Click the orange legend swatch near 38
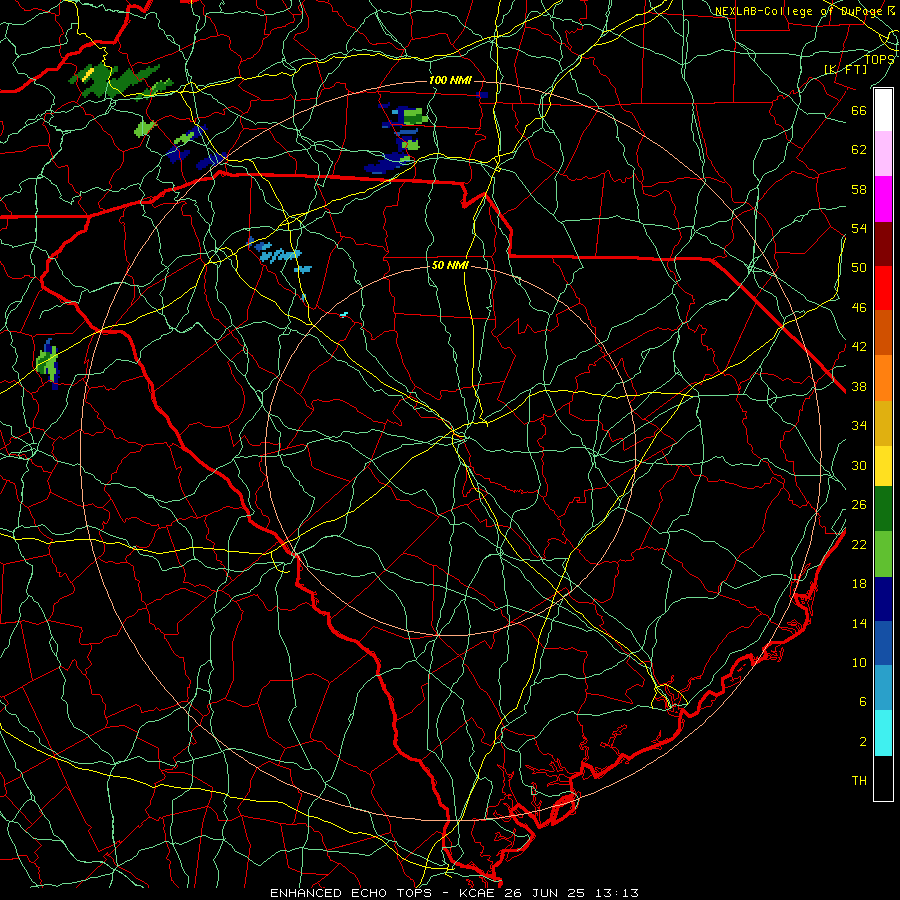Viewport: 900px width, 900px height. point(883,378)
